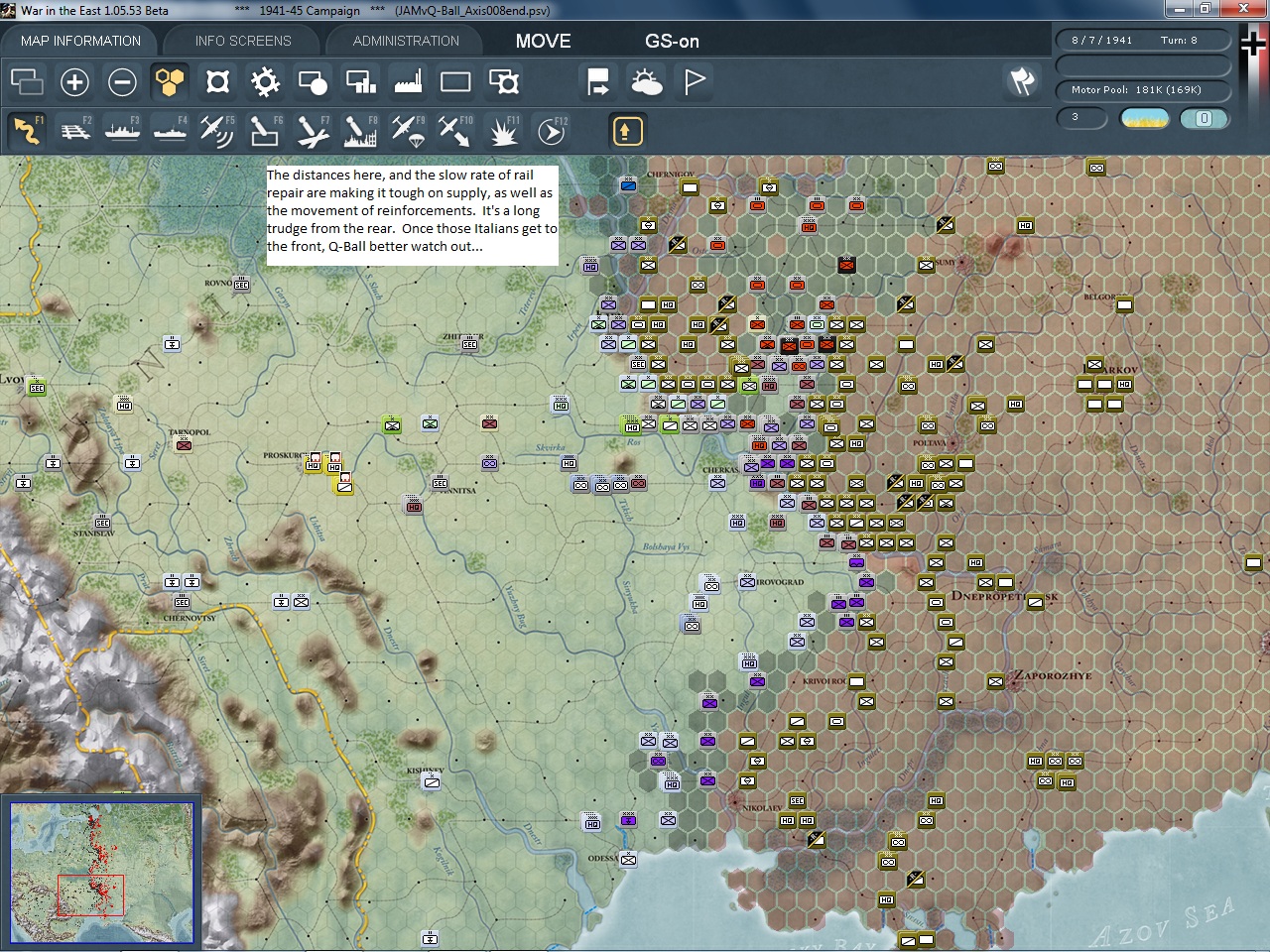Select the SEC unit at Vinnitsa
The width and height of the screenshot is (1270, 952).
(440, 482)
